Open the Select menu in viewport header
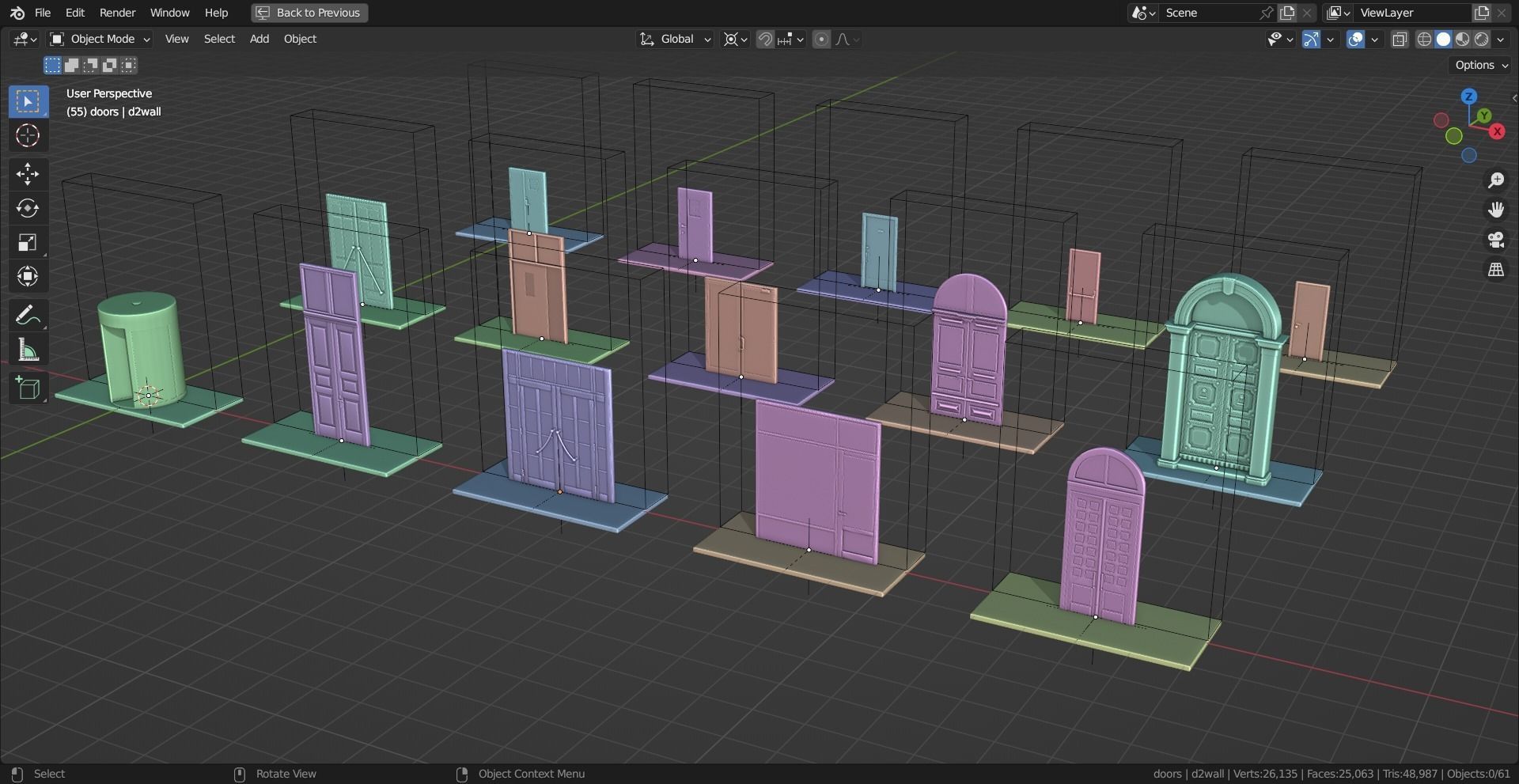Viewport: 1519px width, 784px height. 219,39
